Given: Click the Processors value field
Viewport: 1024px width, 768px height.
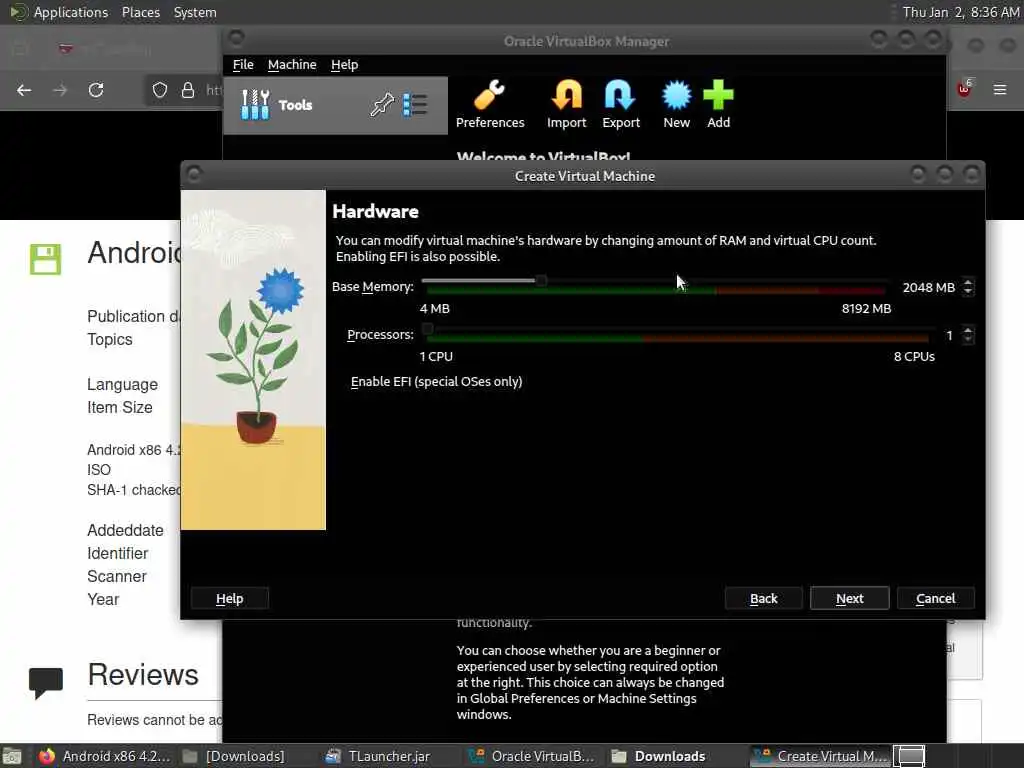Looking at the screenshot, I should [949, 336].
